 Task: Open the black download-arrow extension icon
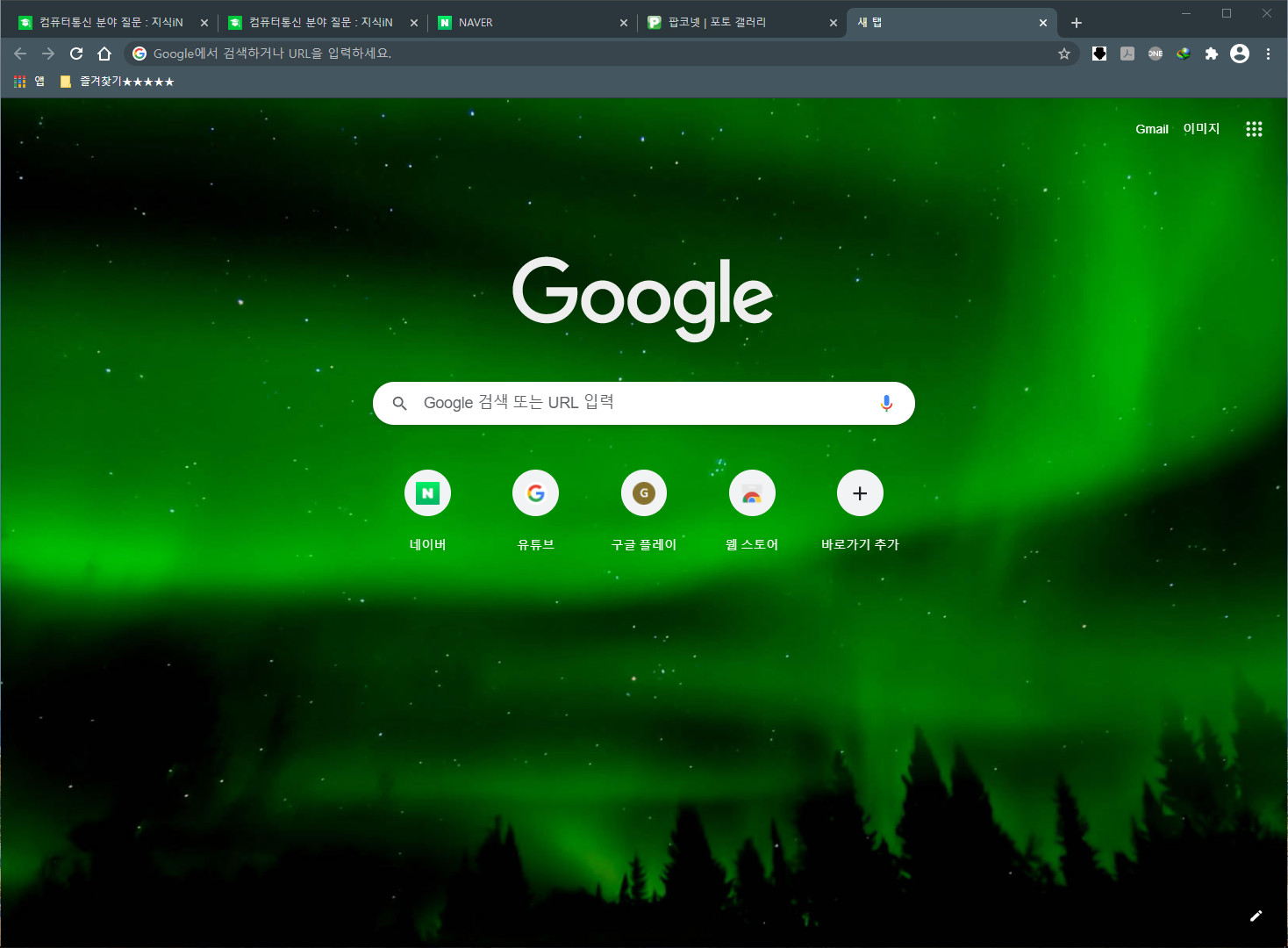pyautogui.click(x=1099, y=54)
